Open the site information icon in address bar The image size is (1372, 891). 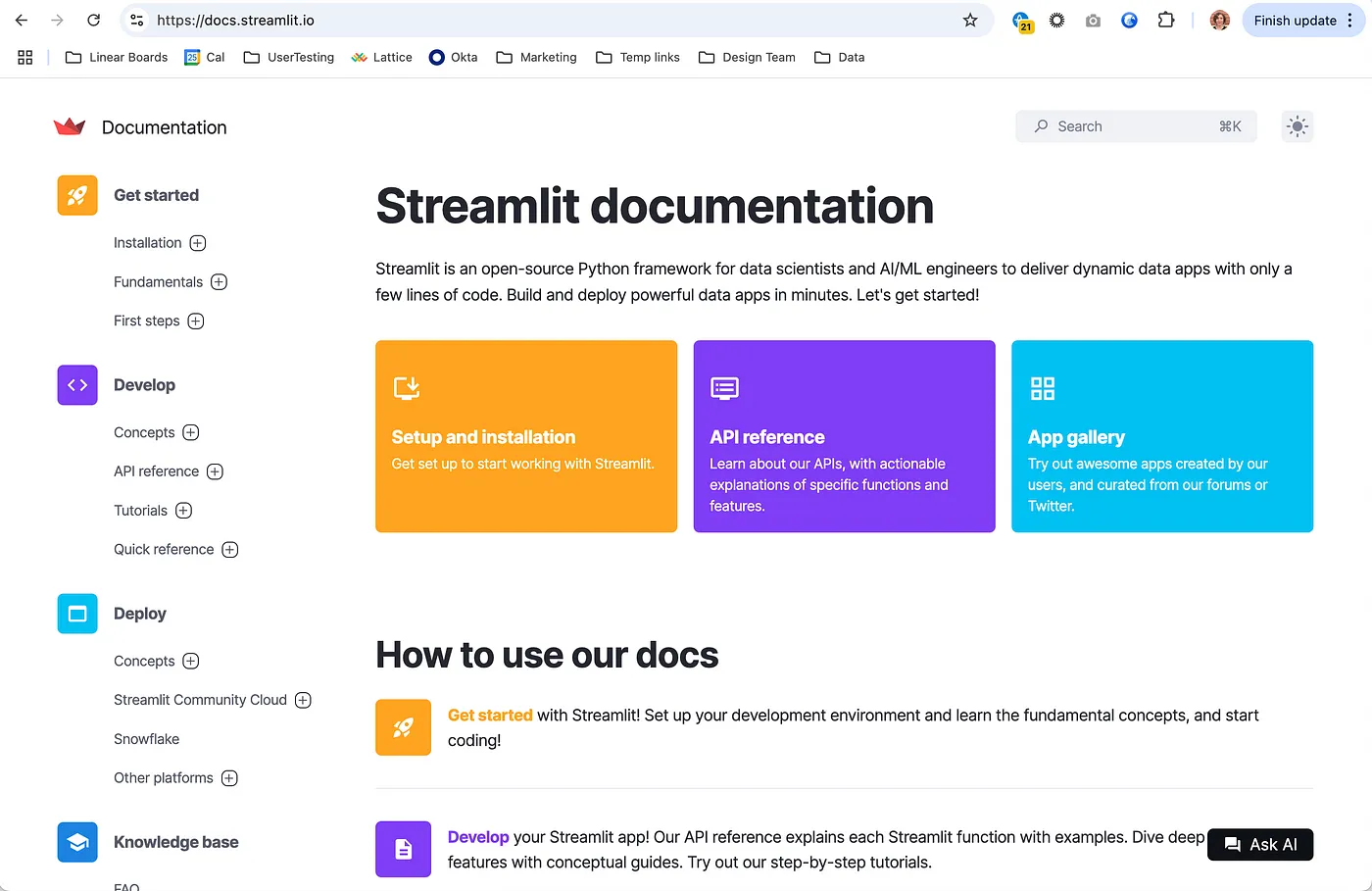(137, 20)
